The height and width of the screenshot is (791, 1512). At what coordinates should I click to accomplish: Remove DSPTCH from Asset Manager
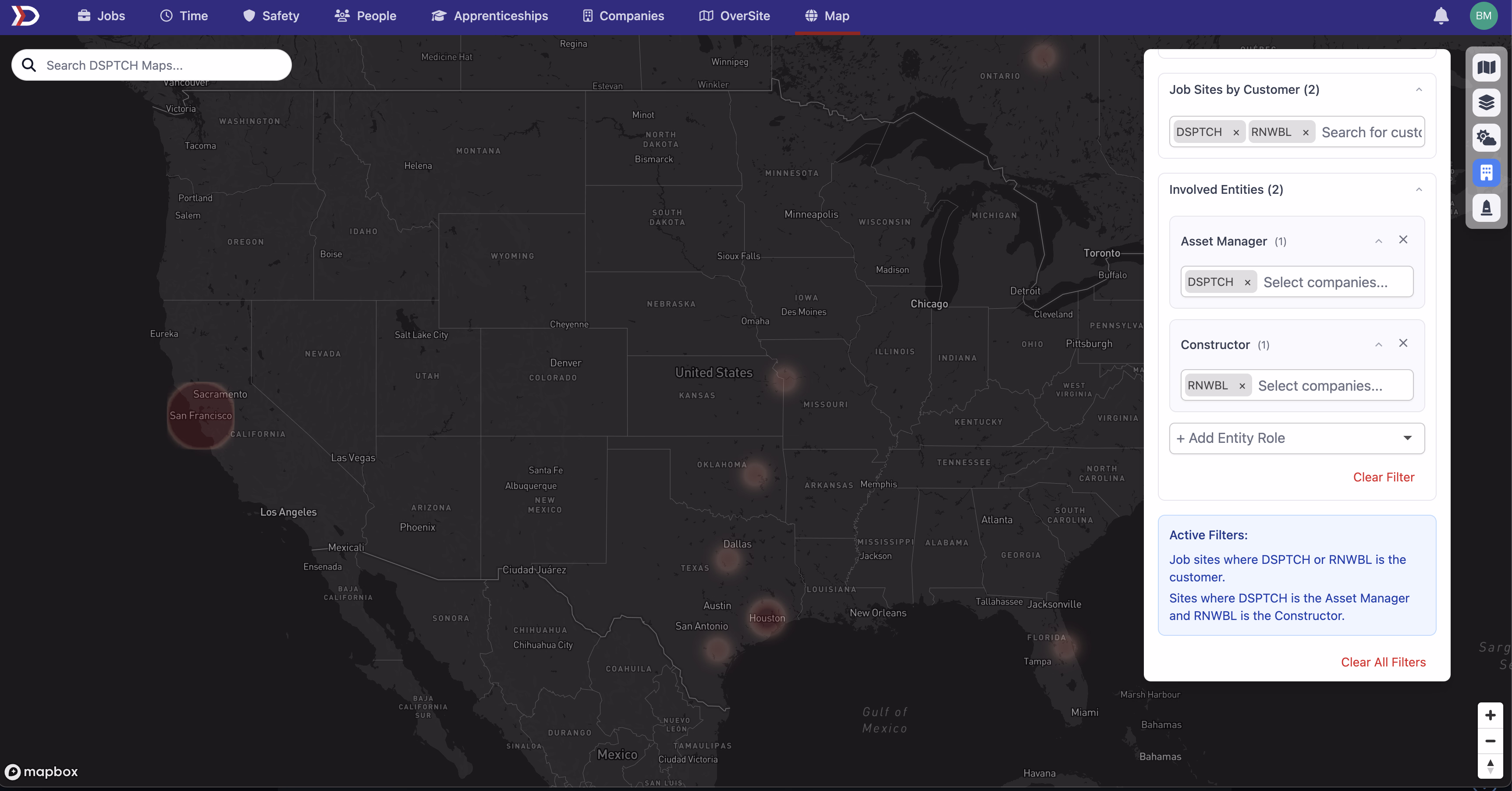tap(1247, 282)
